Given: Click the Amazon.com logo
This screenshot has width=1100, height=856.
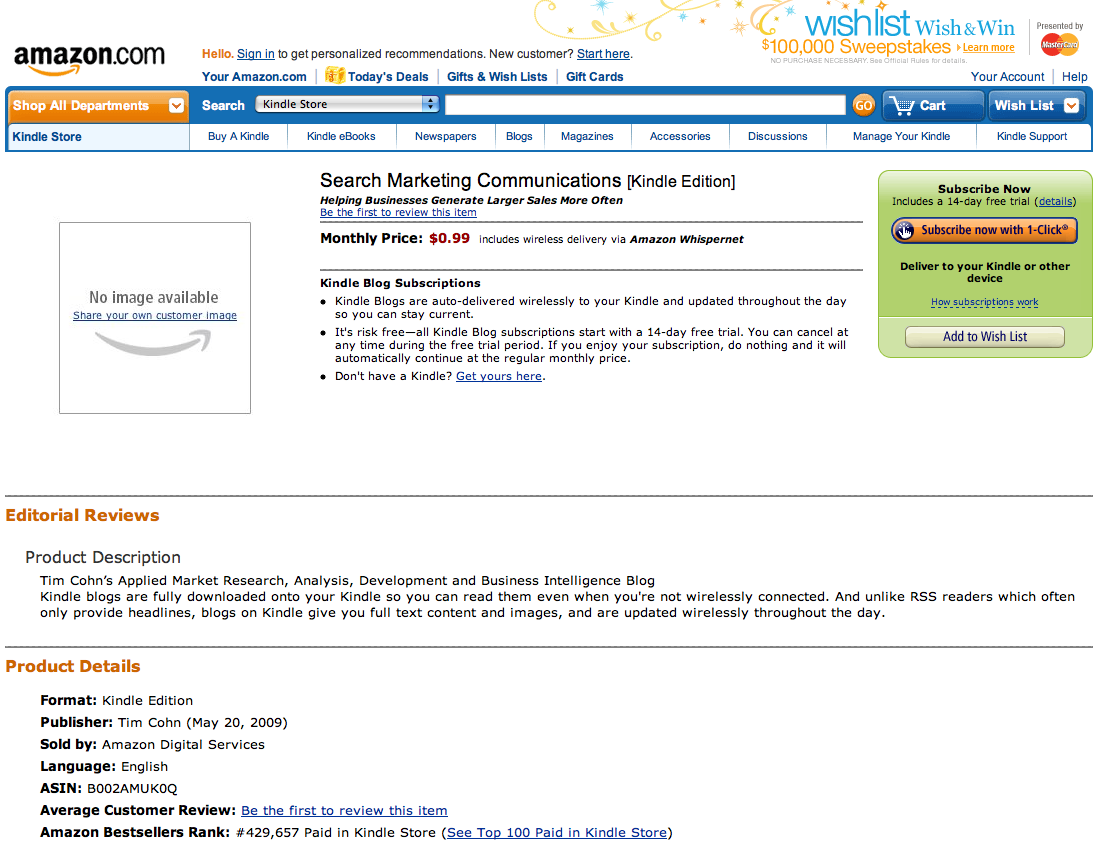Looking at the screenshot, I should click(89, 58).
